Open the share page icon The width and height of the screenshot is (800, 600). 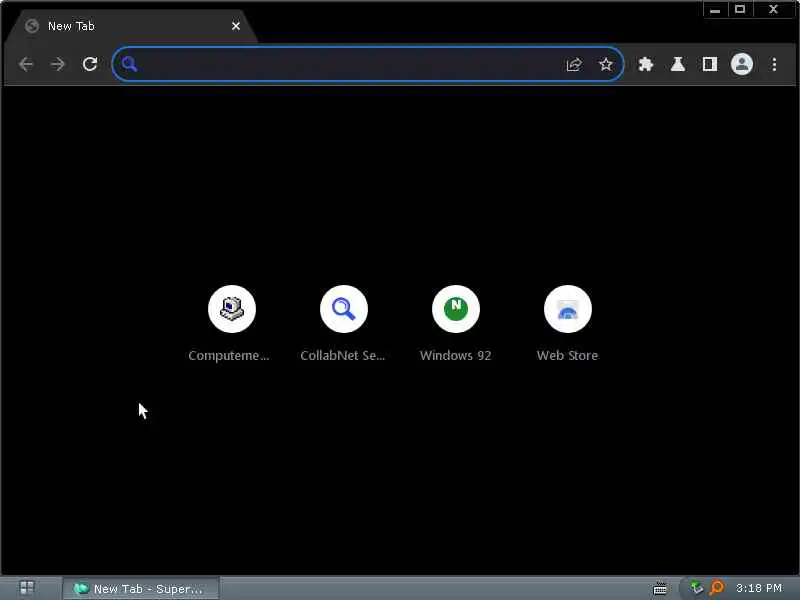(x=574, y=64)
